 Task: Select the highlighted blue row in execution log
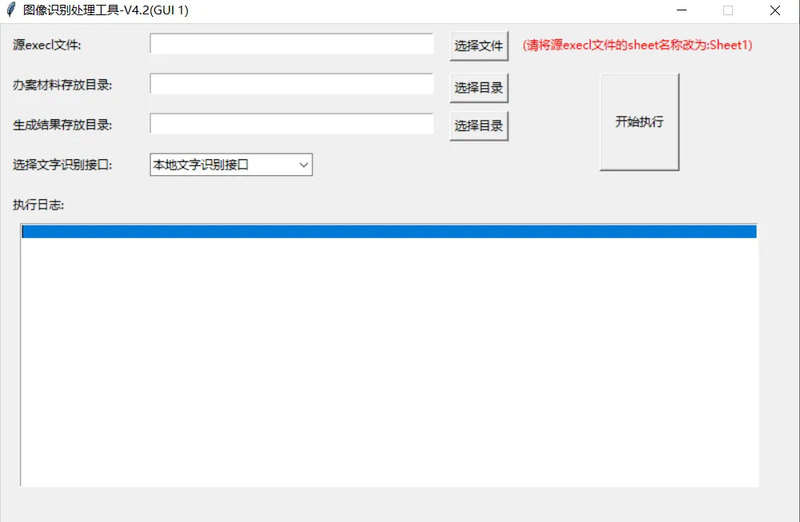pyautogui.click(x=389, y=232)
